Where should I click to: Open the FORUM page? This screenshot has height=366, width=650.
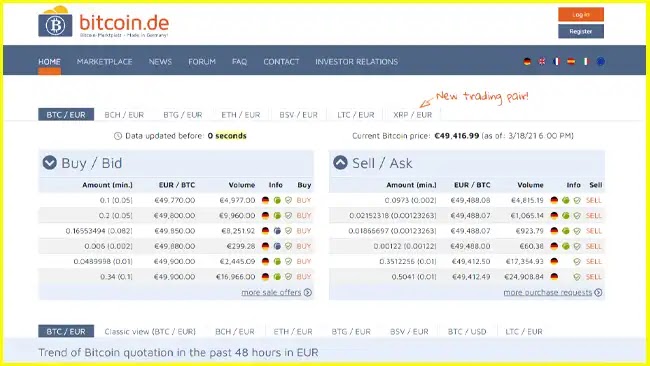[x=202, y=62]
